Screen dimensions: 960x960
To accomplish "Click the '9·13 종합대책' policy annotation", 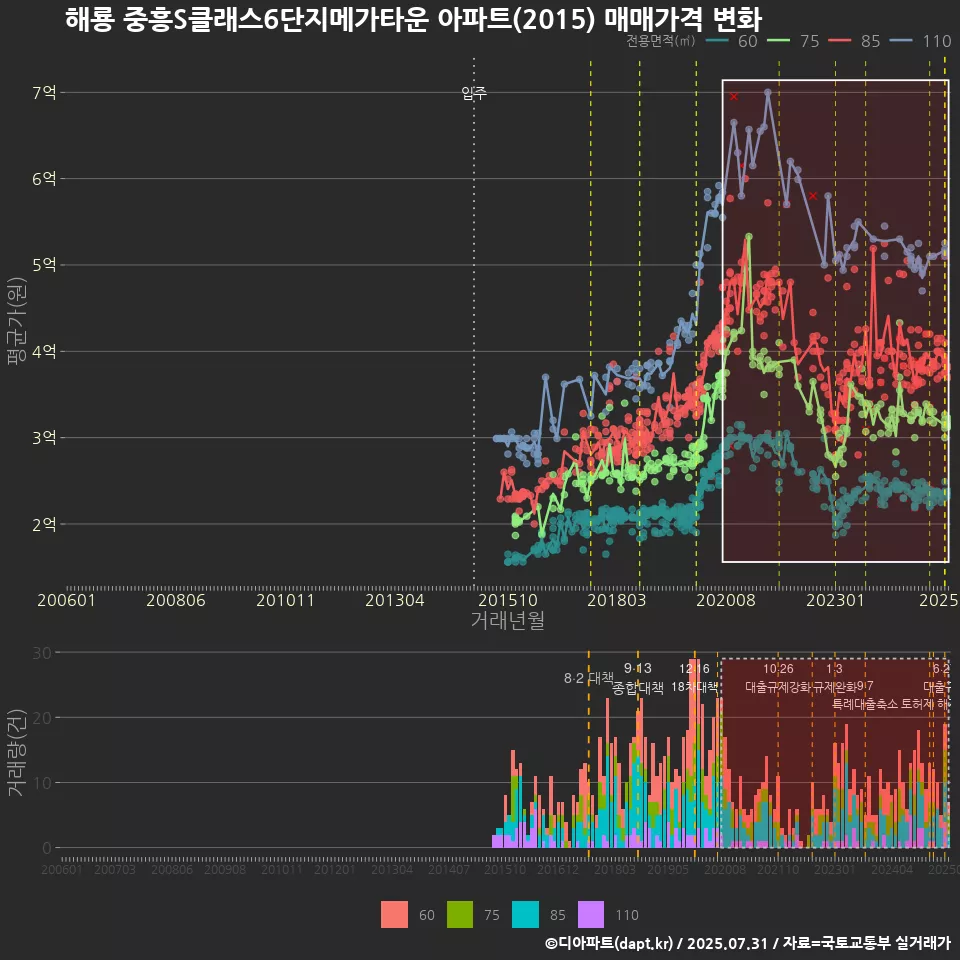I will 638,678.
